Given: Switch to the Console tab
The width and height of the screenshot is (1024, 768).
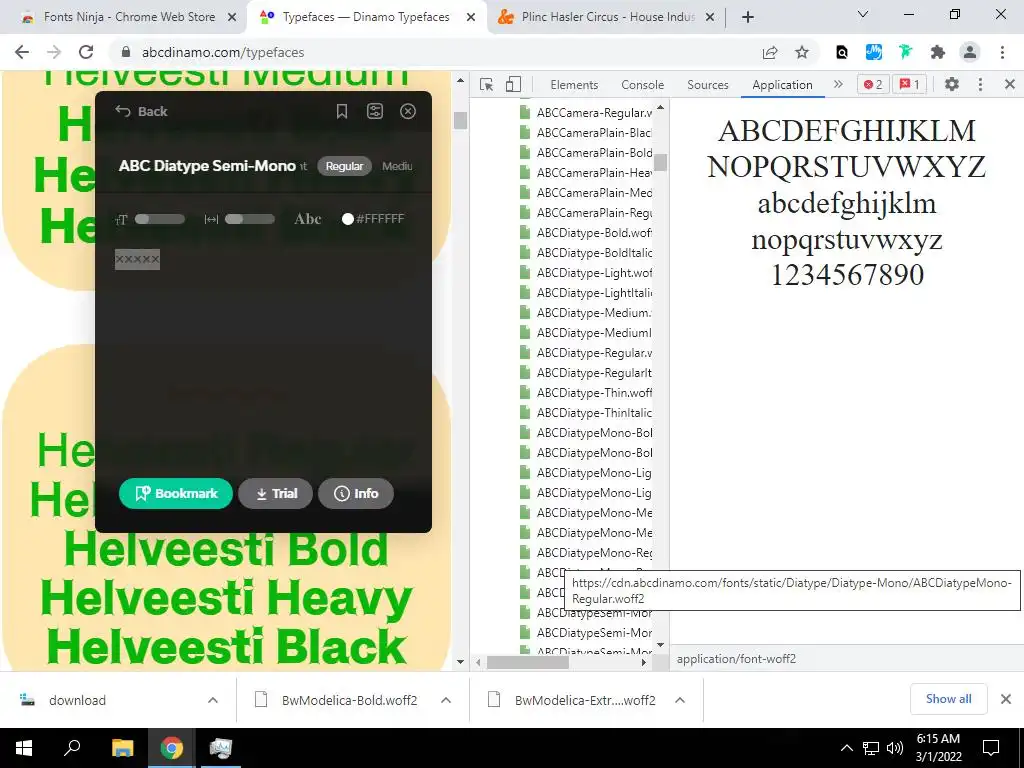Looking at the screenshot, I should (643, 85).
